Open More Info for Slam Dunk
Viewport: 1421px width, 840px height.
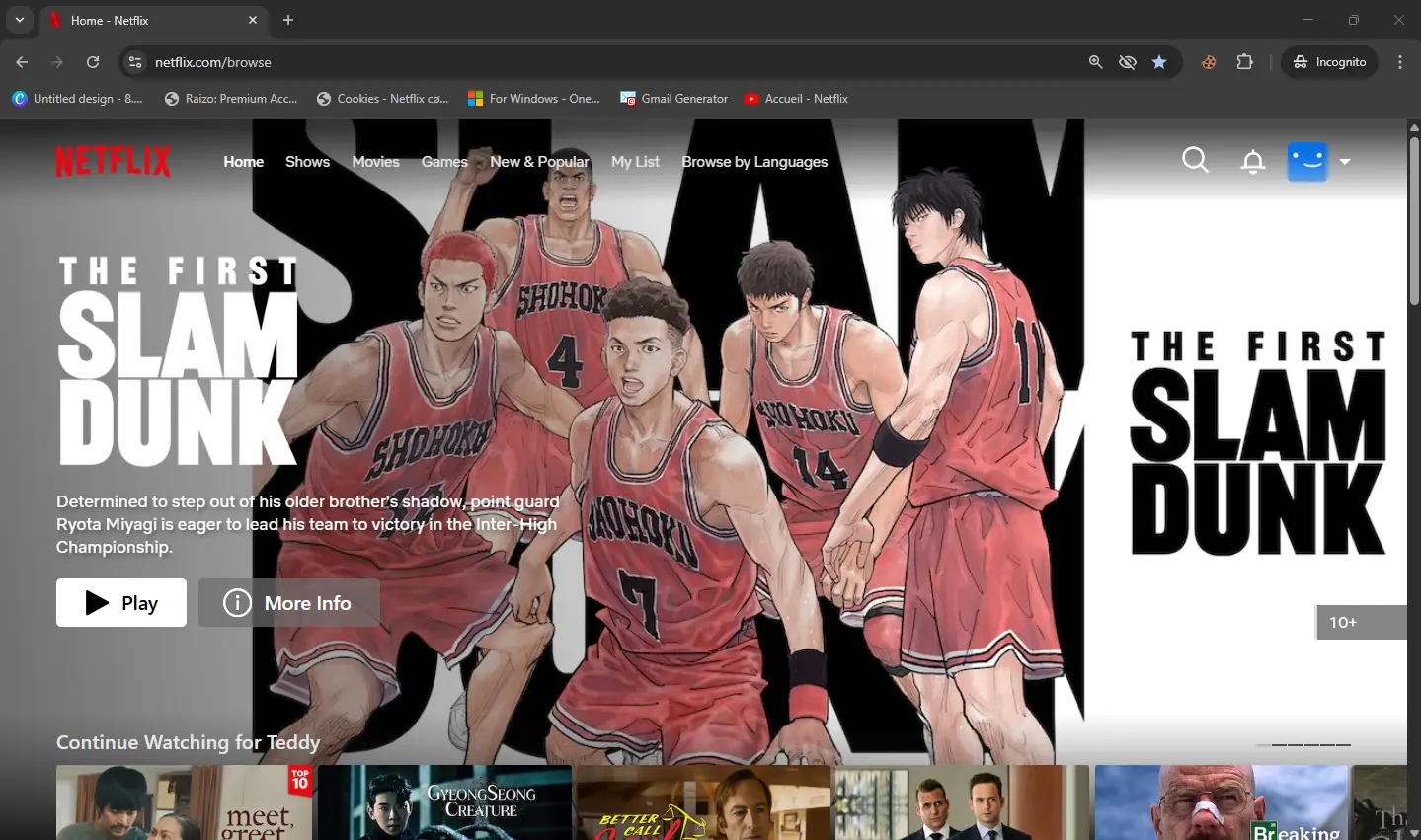pos(289,602)
